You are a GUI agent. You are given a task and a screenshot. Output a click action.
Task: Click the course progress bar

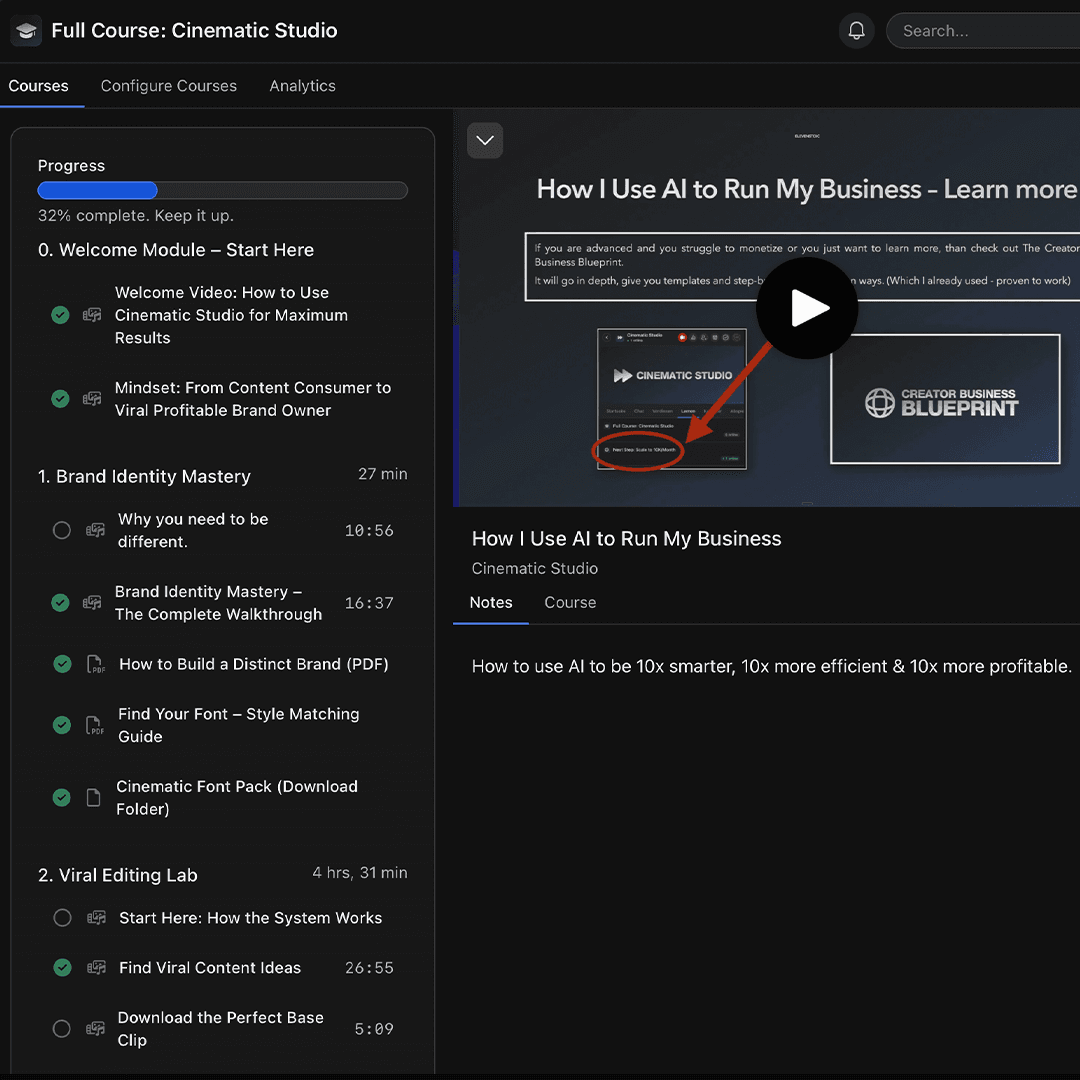222,190
